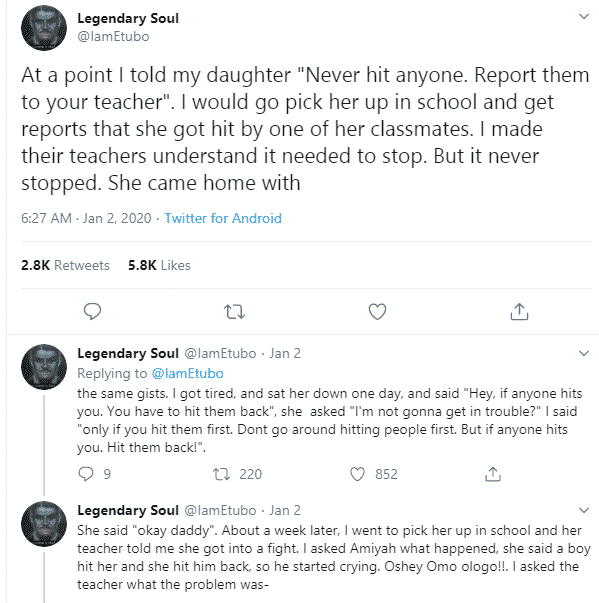599x603 pixels.
Task: Click the Legendary Soul name on main tweet
Action: pyautogui.click(x=128, y=18)
